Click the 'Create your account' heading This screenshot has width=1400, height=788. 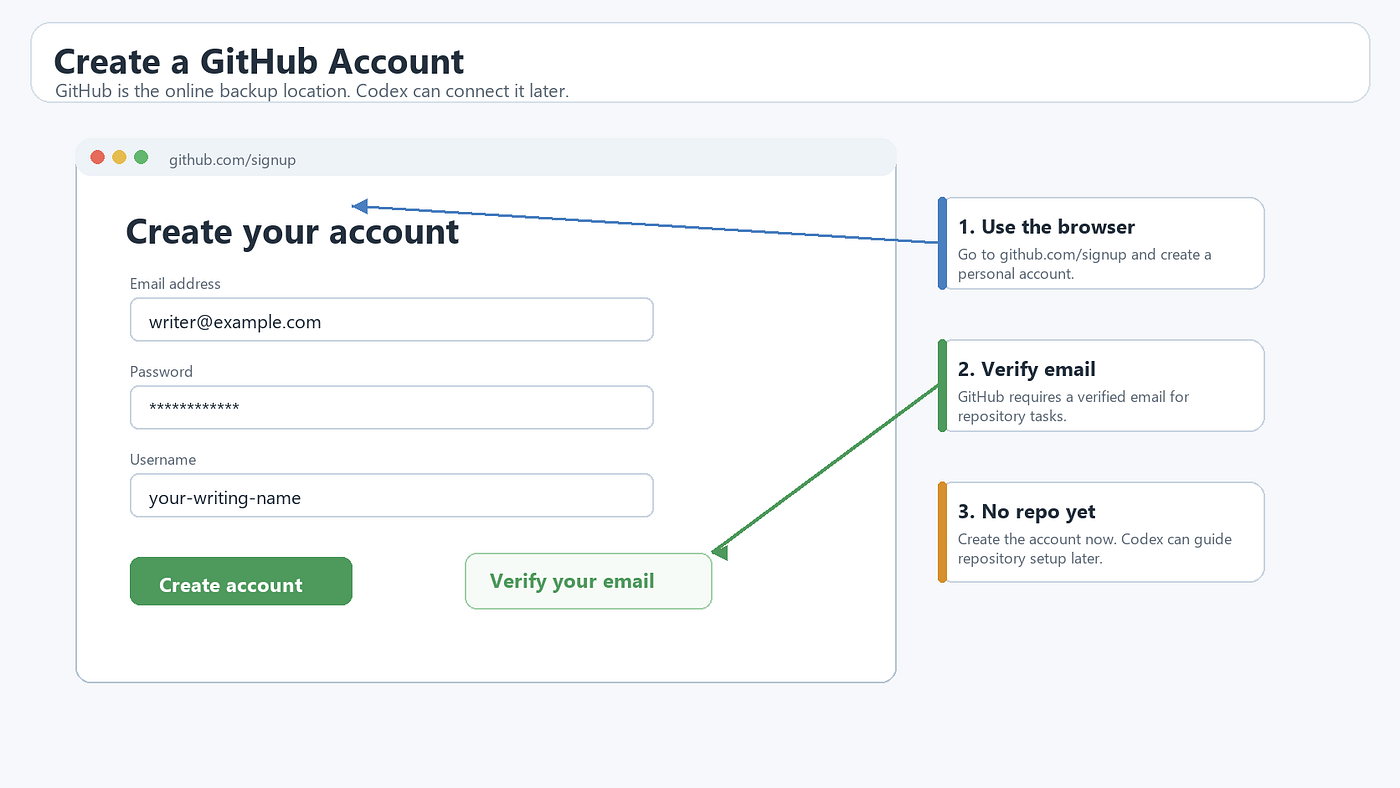click(x=292, y=232)
